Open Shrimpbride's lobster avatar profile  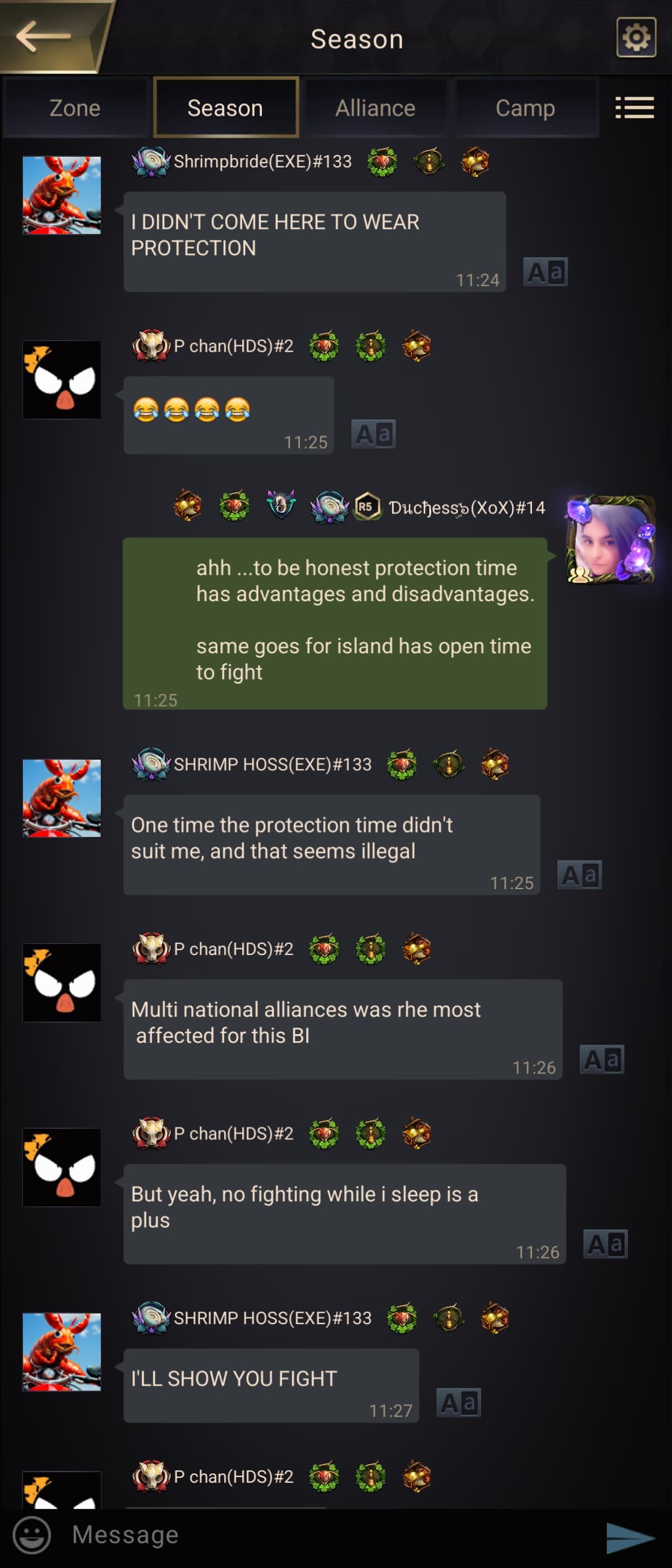(62, 195)
